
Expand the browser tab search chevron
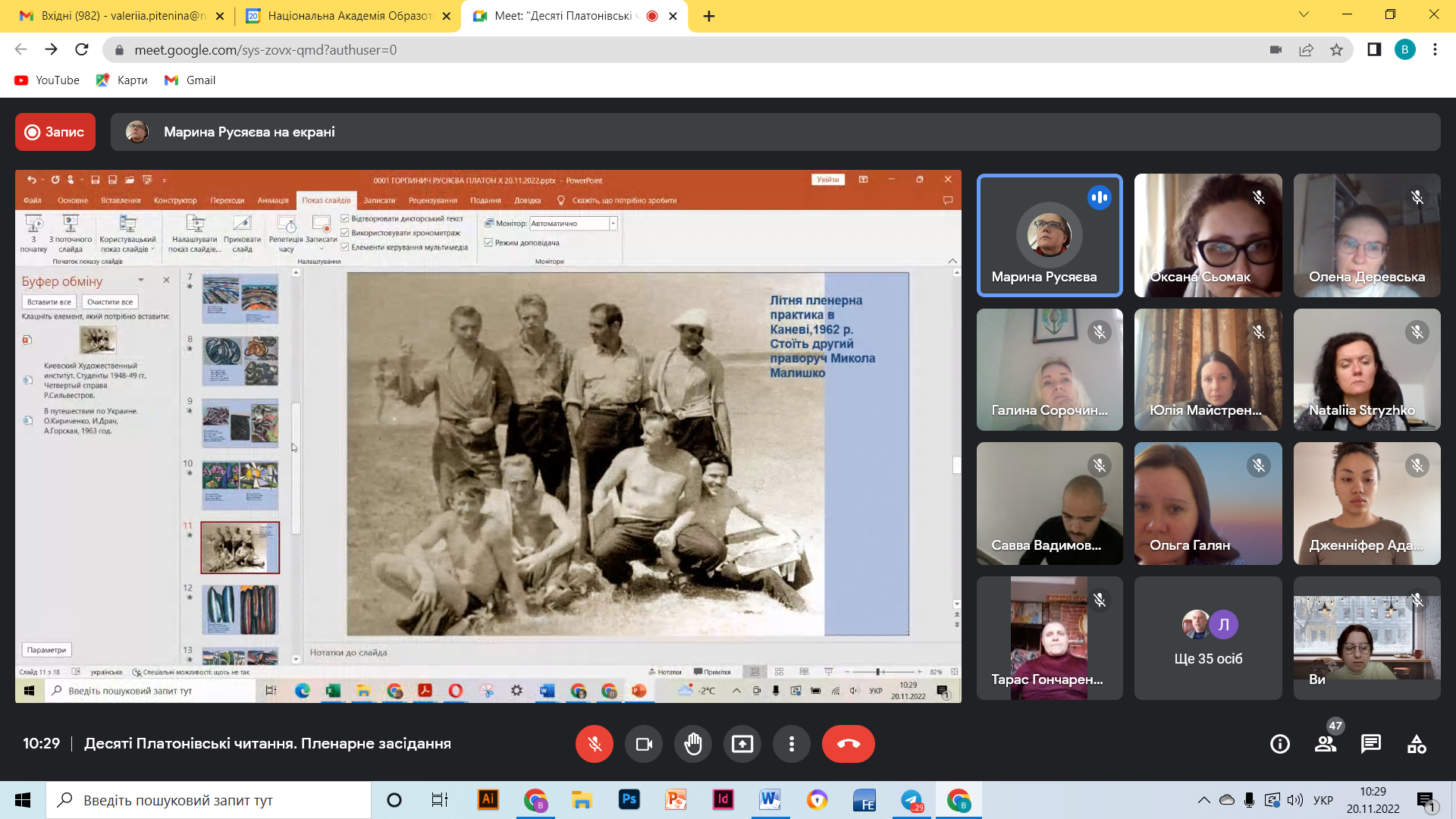pyautogui.click(x=1304, y=14)
